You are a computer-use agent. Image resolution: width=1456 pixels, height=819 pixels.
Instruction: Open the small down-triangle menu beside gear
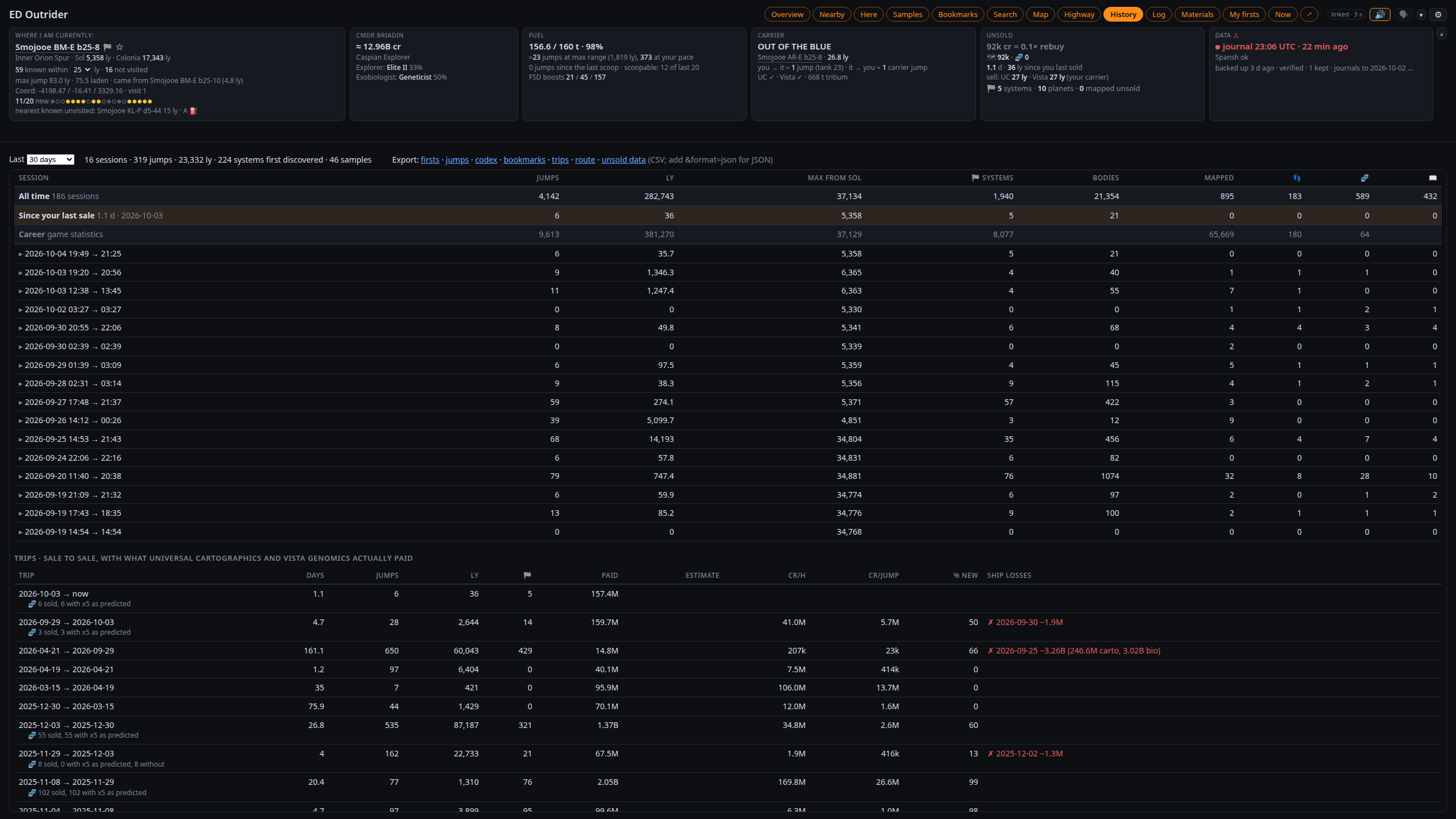[1421, 15]
